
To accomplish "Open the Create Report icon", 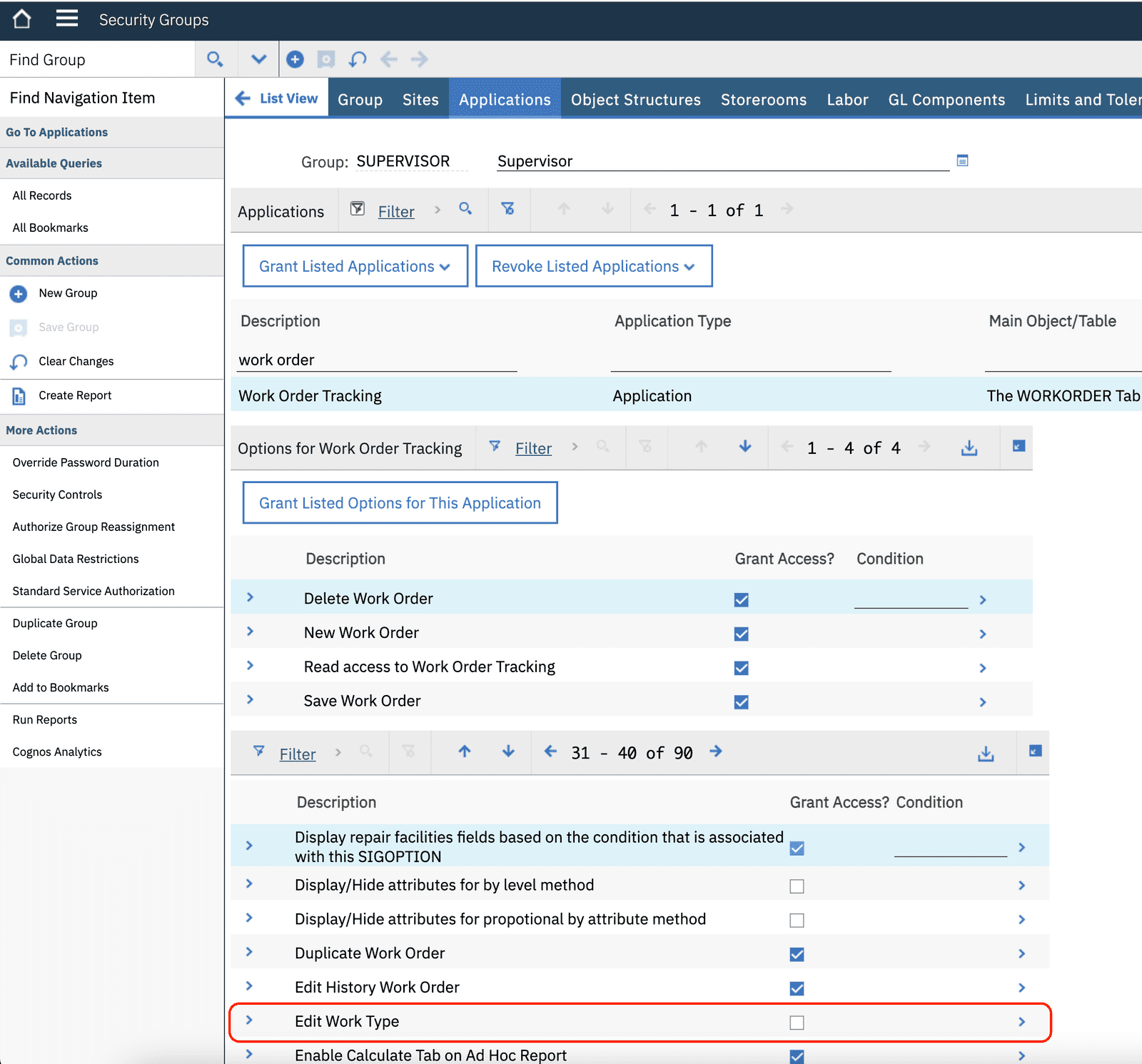I will pos(18,396).
